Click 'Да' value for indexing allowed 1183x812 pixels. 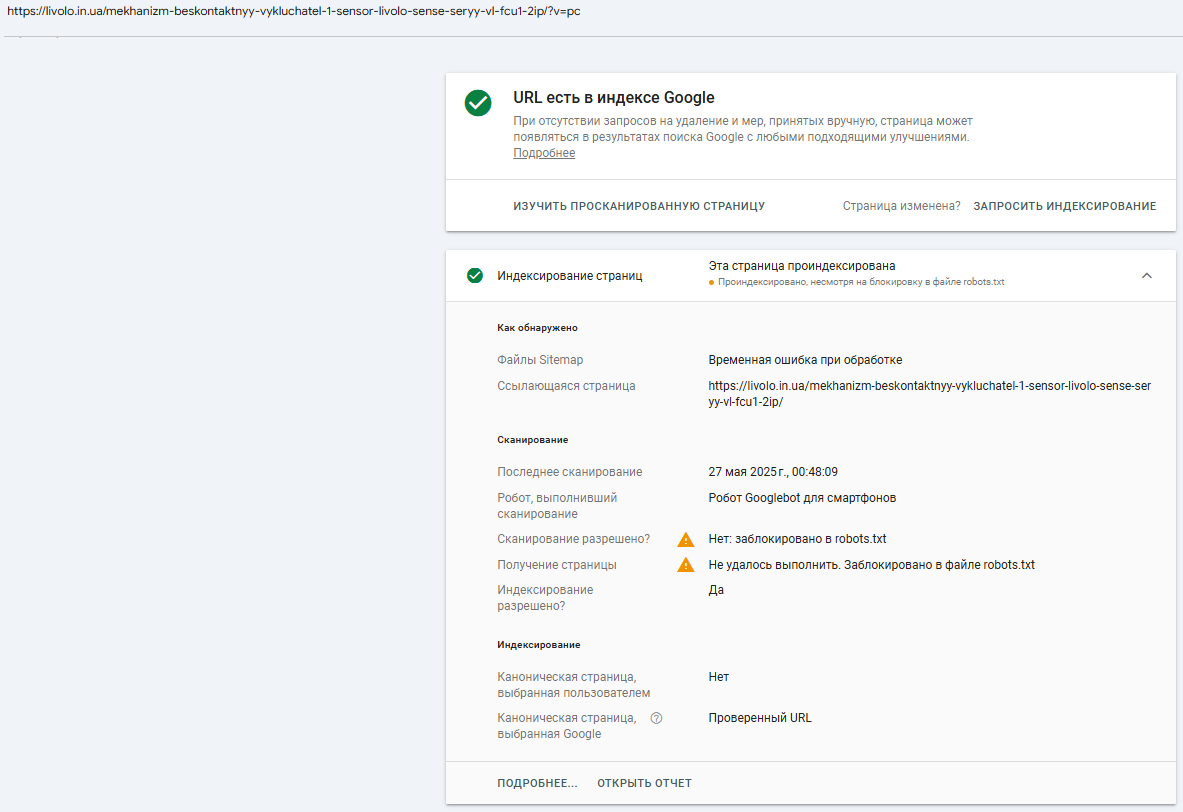tap(716, 590)
